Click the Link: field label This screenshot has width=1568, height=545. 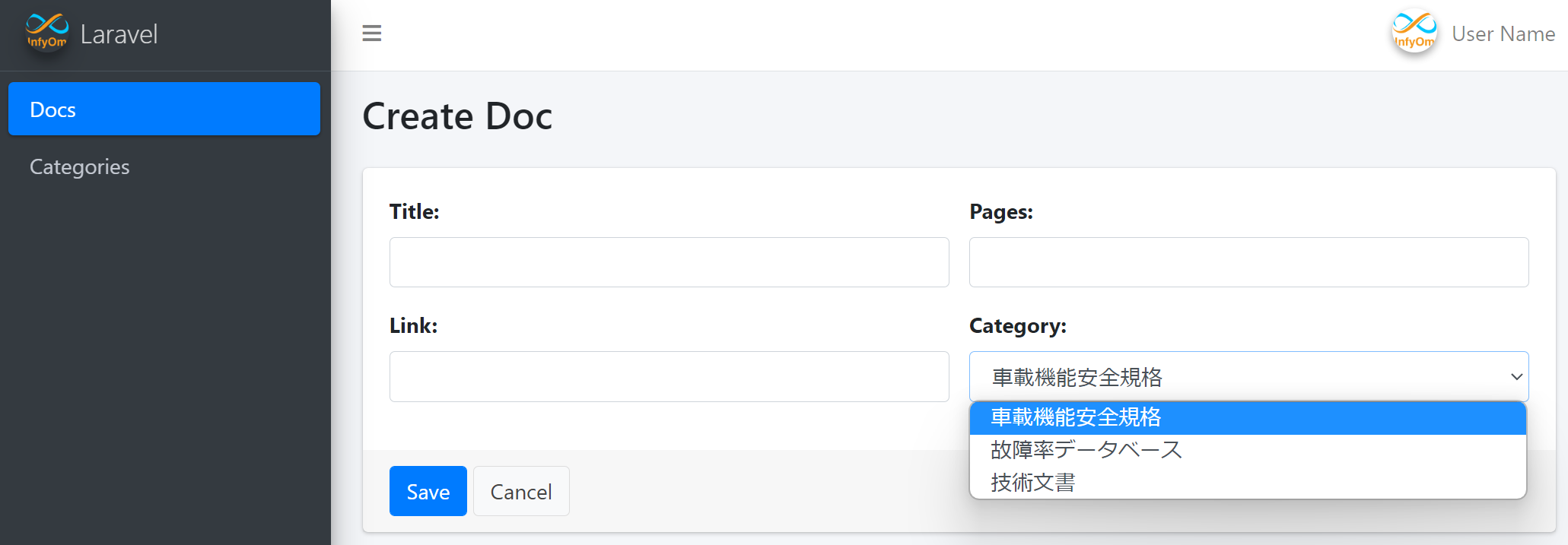[413, 326]
